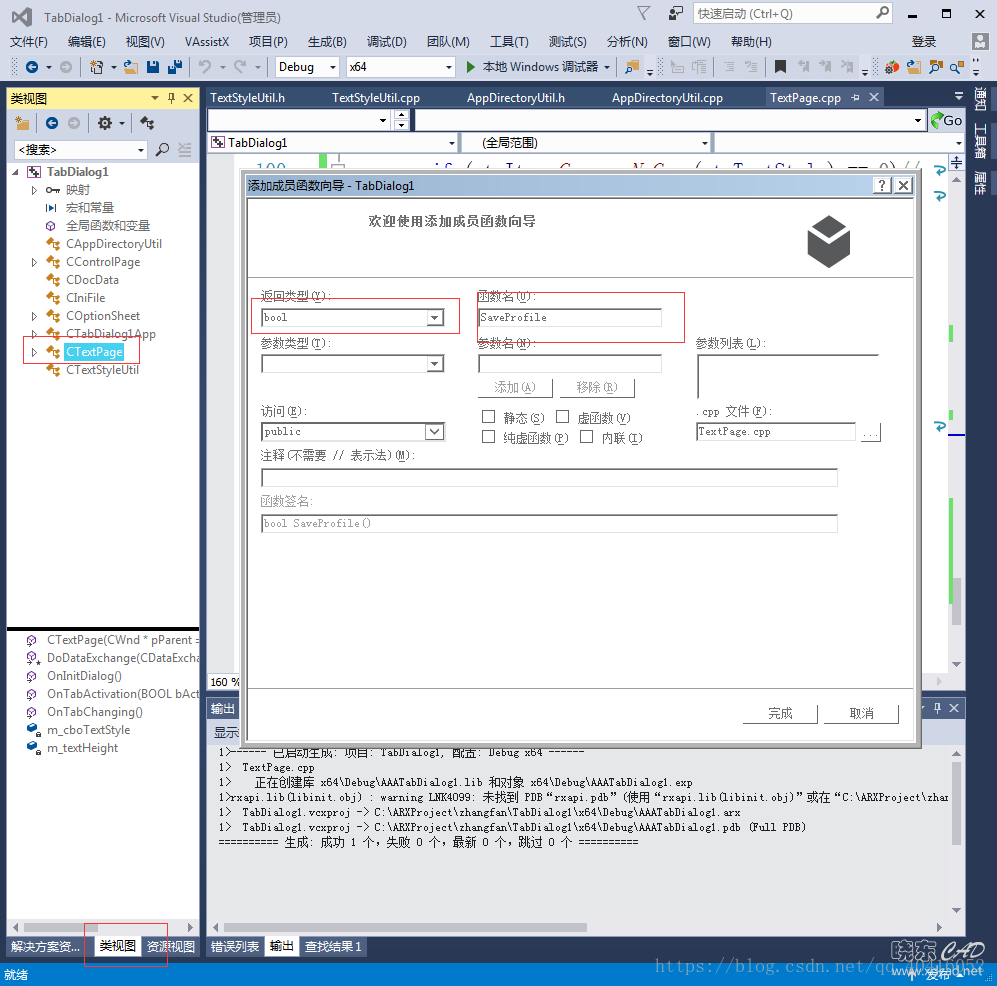Viewport: 997px width, 986px height.
Task: Click the search magnifier in Class View
Action: [162, 149]
